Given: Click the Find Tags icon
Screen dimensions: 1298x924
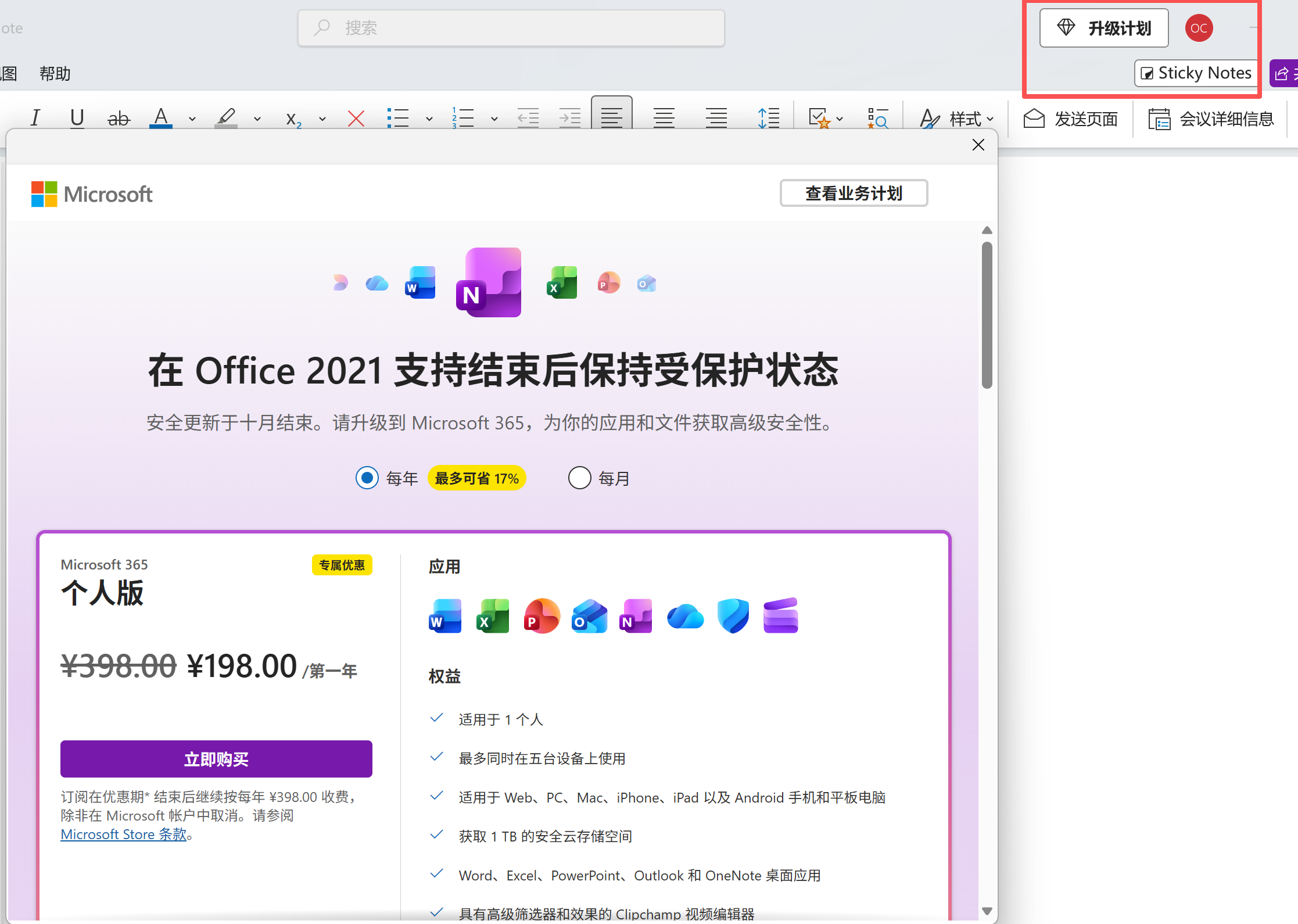Looking at the screenshot, I should click(877, 118).
